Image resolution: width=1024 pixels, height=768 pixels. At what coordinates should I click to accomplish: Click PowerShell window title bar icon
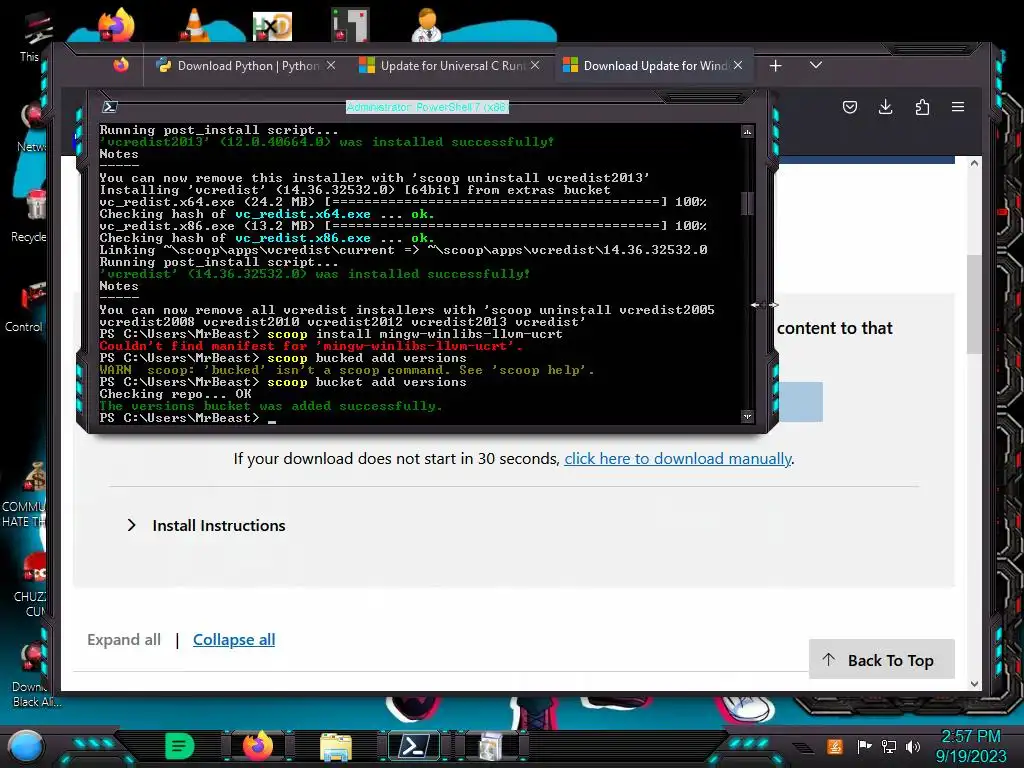click(x=110, y=107)
